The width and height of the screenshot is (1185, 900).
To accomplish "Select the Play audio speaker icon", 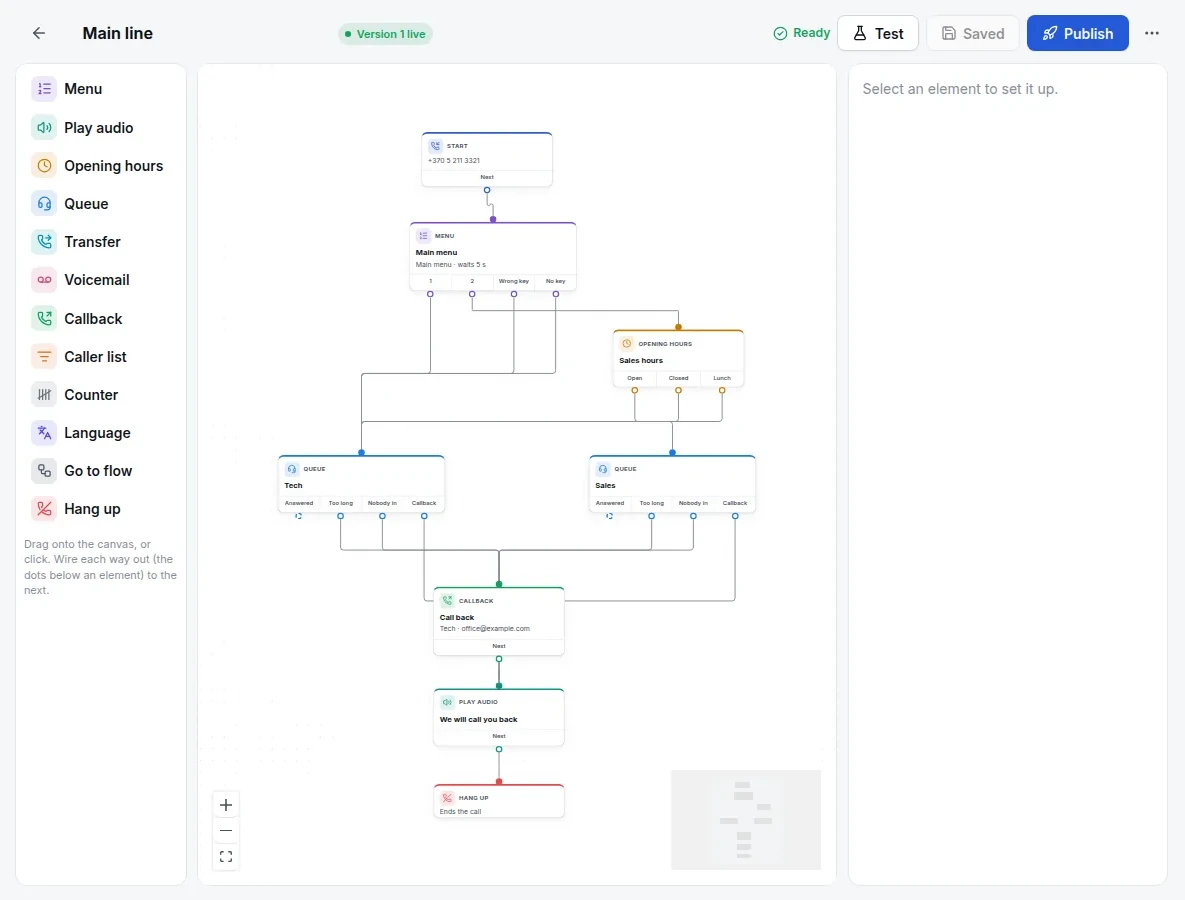I will coord(45,128).
